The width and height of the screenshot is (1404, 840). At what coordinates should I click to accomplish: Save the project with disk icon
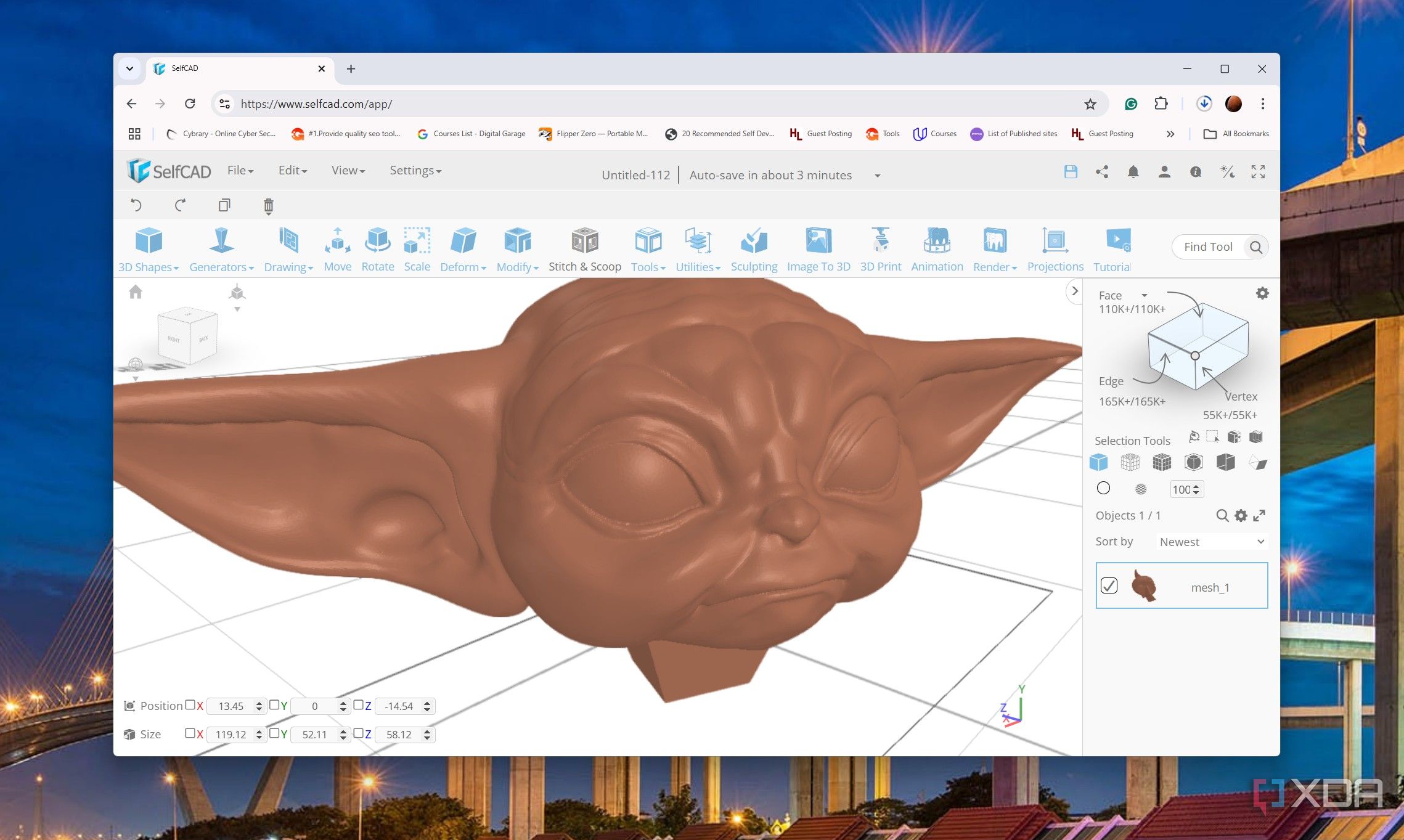pyautogui.click(x=1071, y=172)
